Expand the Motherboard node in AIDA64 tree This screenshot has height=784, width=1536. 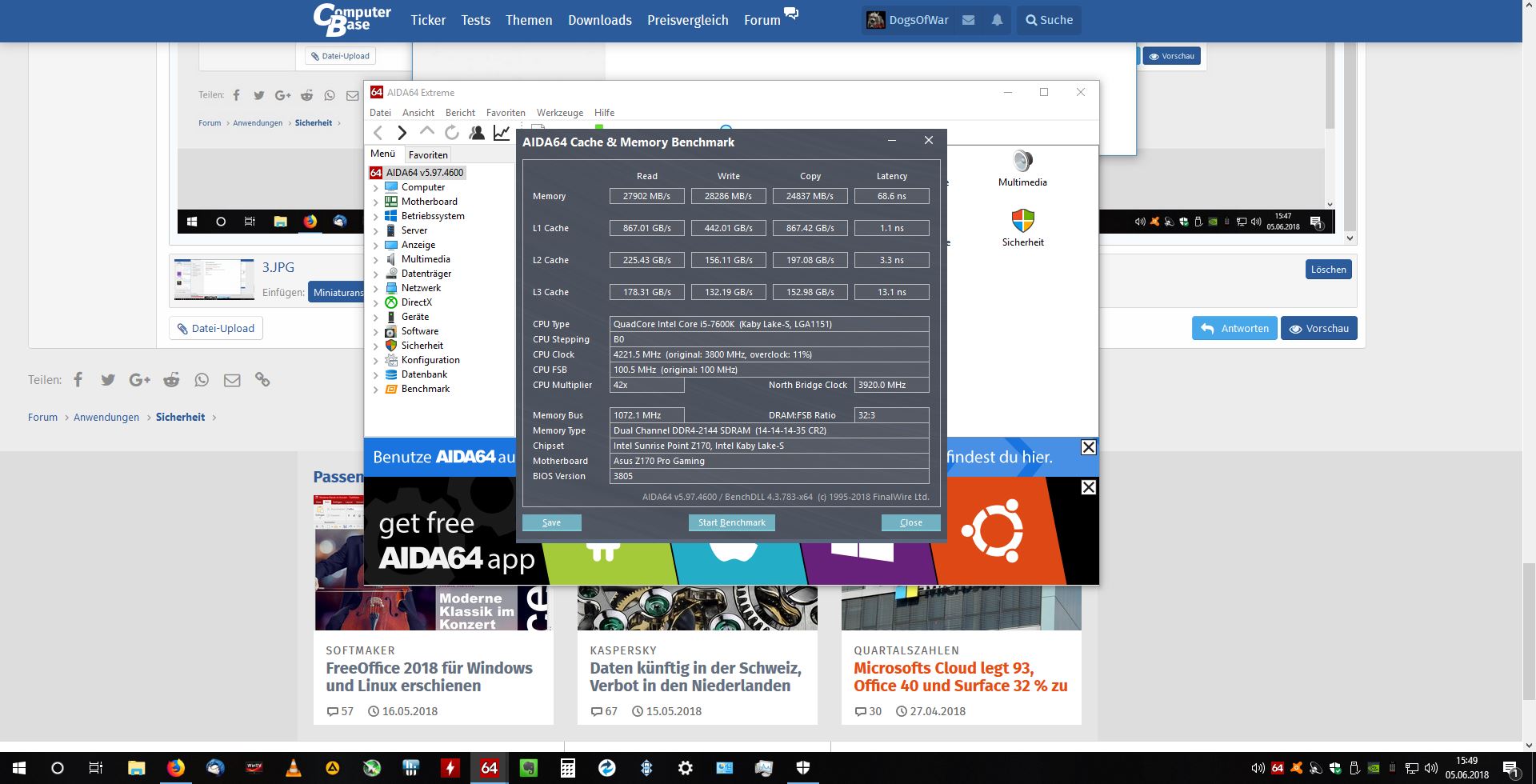(x=376, y=202)
